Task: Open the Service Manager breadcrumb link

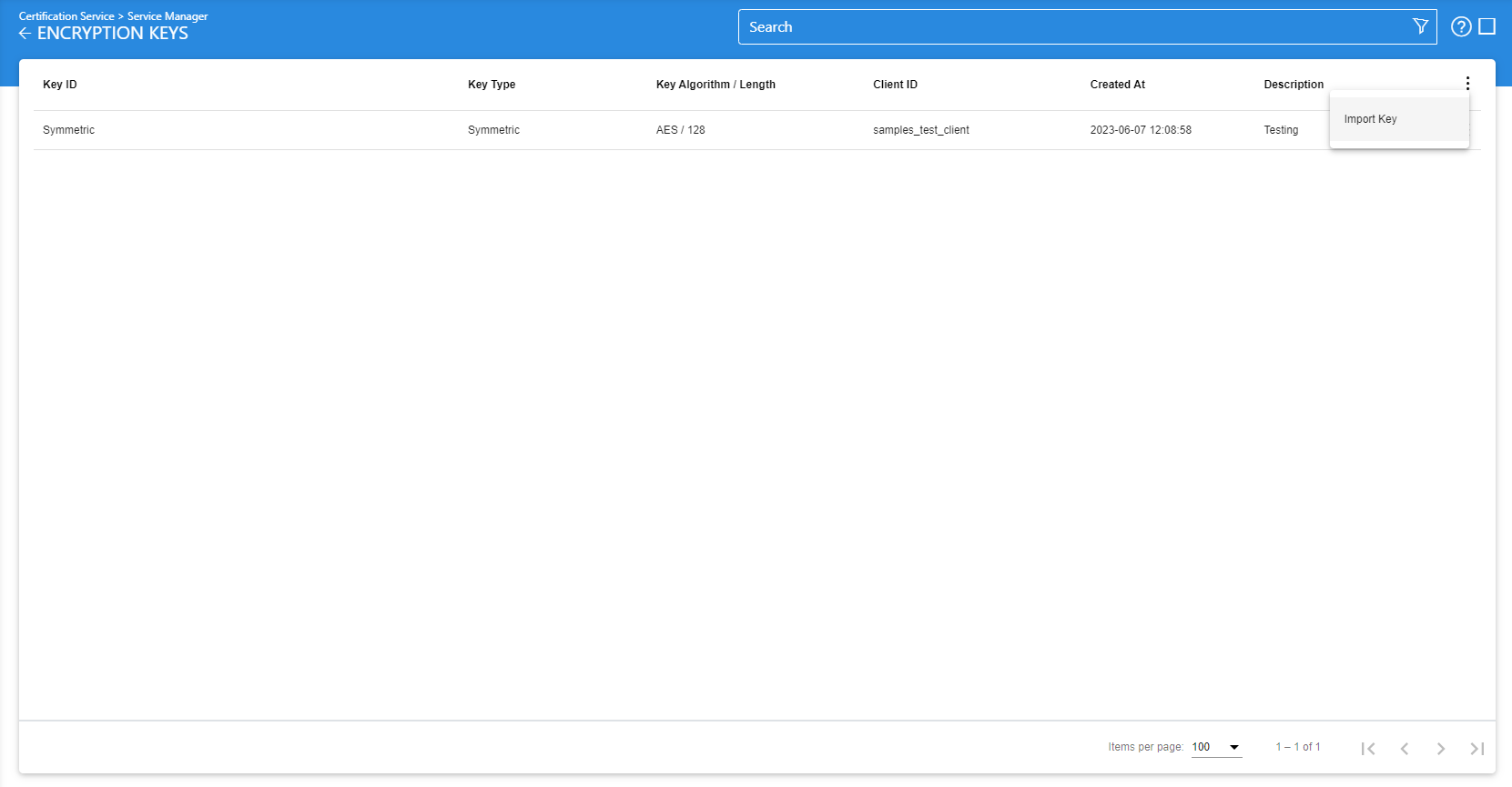Action: coord(167,16)
